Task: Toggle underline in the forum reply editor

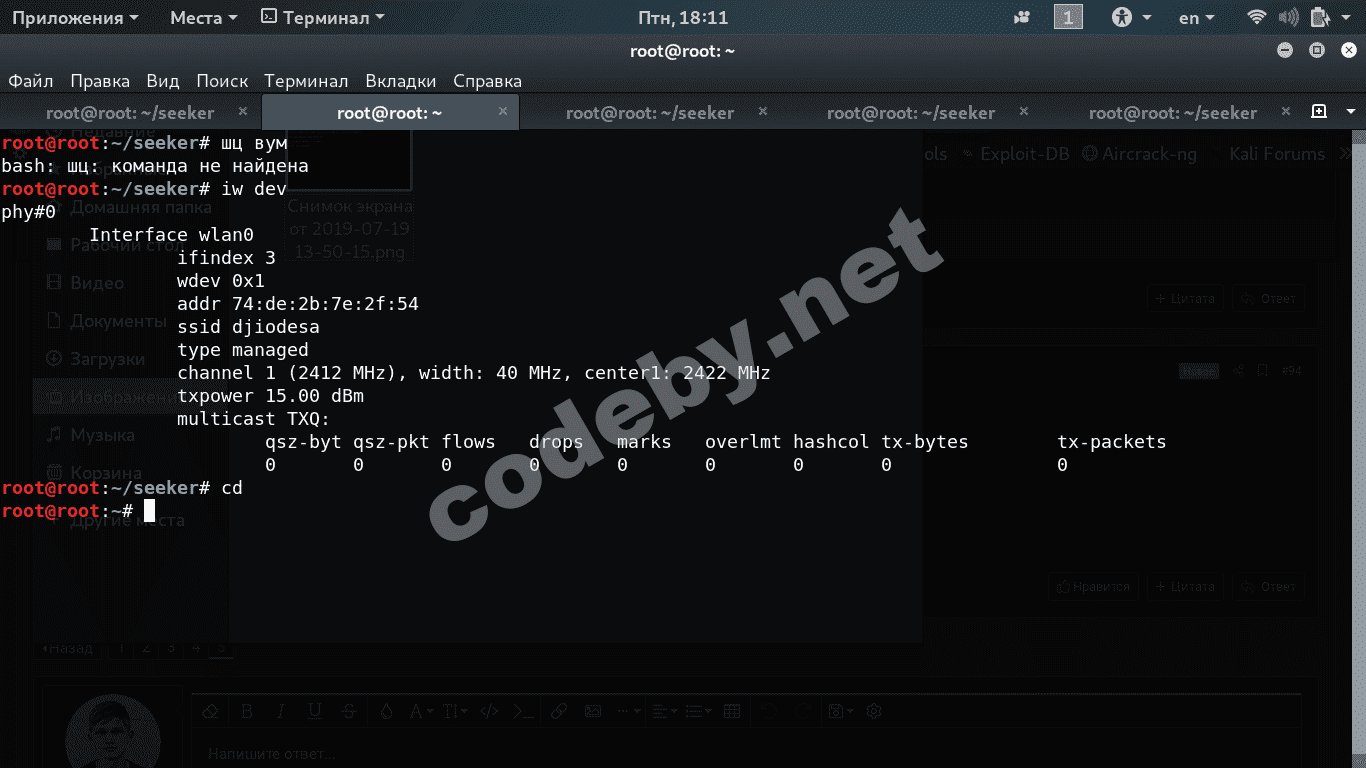Action: click(x=315, y=711)
